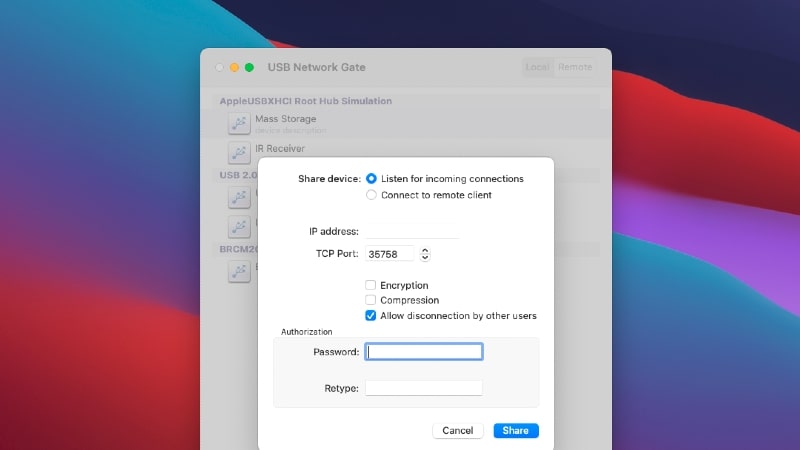Click the USB icon under BRCM hub

click(x=239, y=271)
